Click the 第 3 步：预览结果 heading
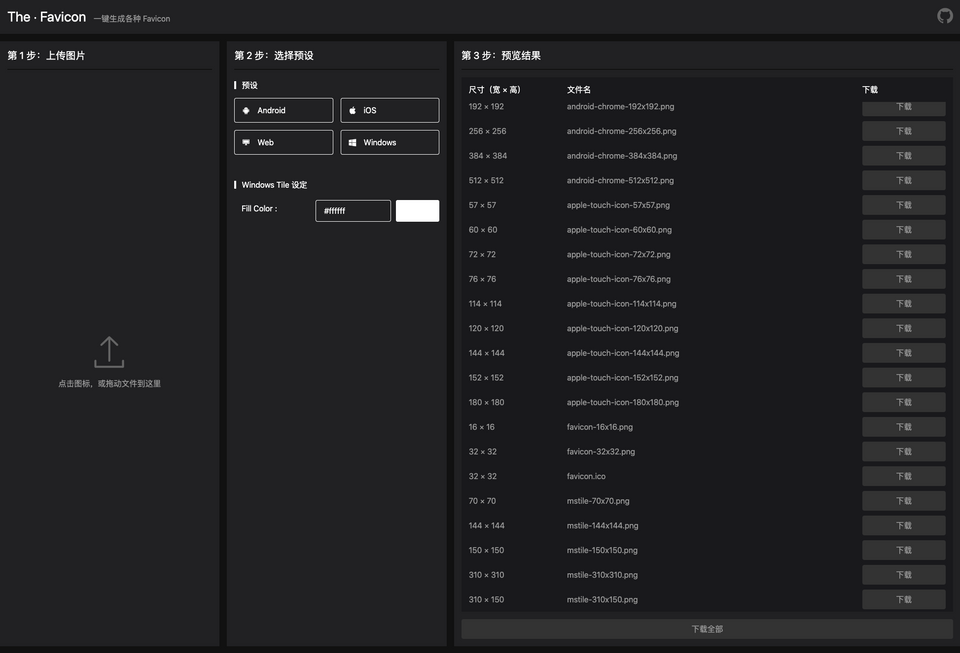The width and height of the screenshot is (960, 653). pos(501,56)
